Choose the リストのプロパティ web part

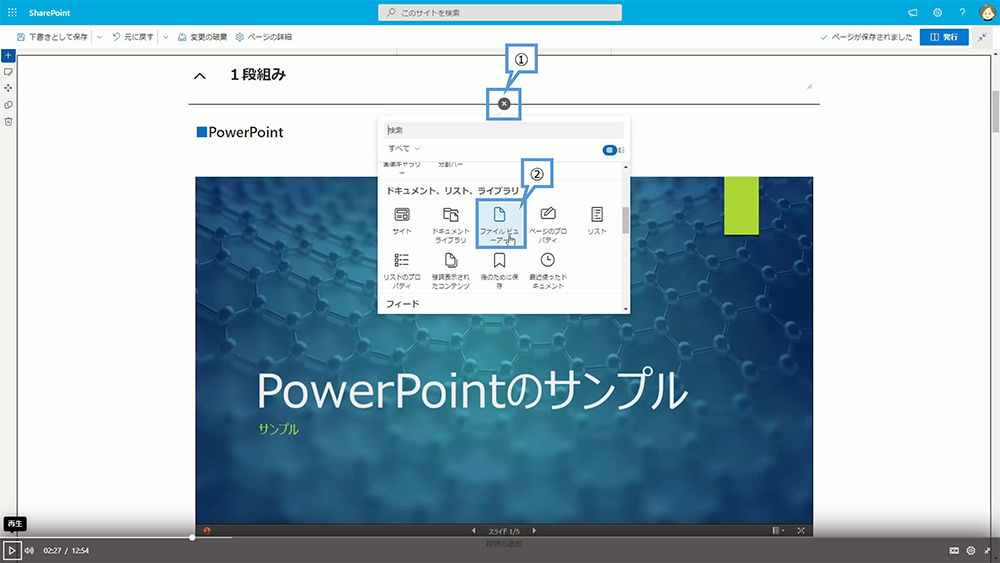coord(402,271)
